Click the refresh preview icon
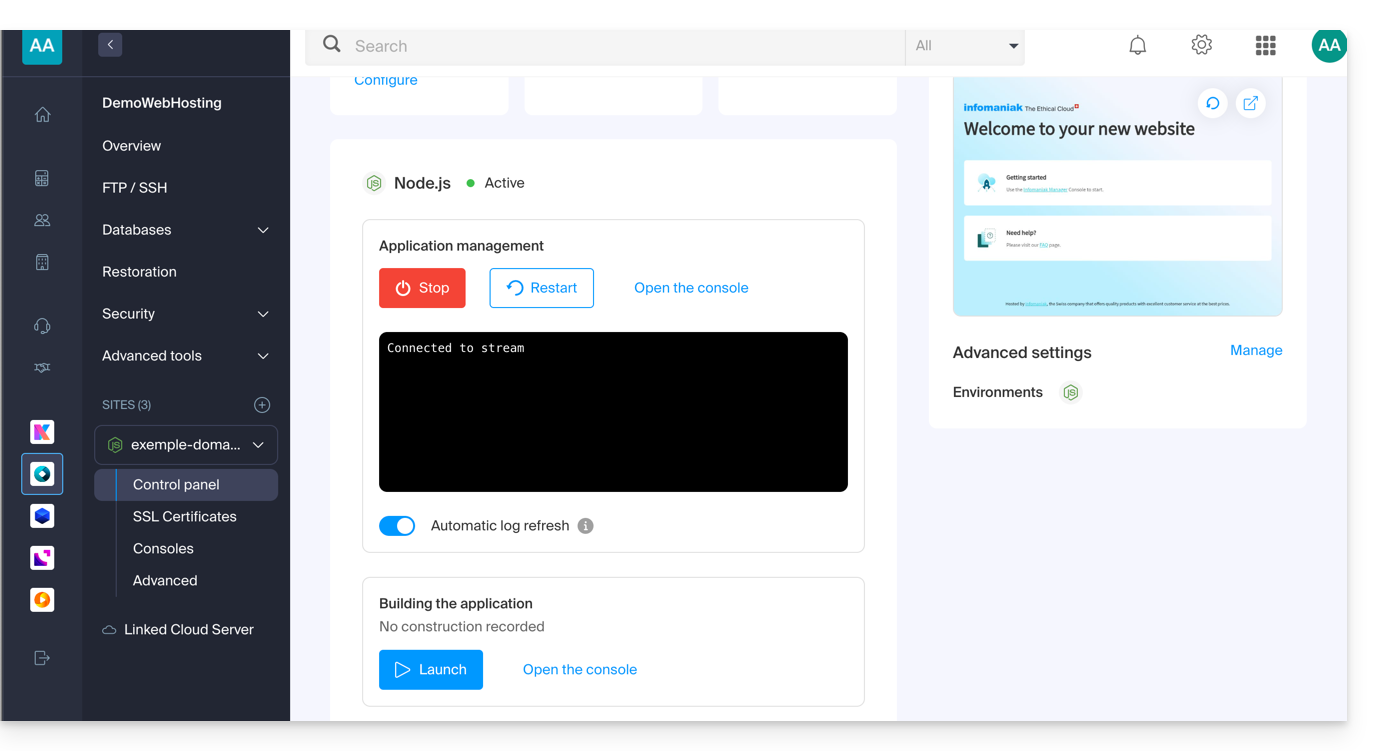This screenshot has width=1377, height=751. 1212,104
